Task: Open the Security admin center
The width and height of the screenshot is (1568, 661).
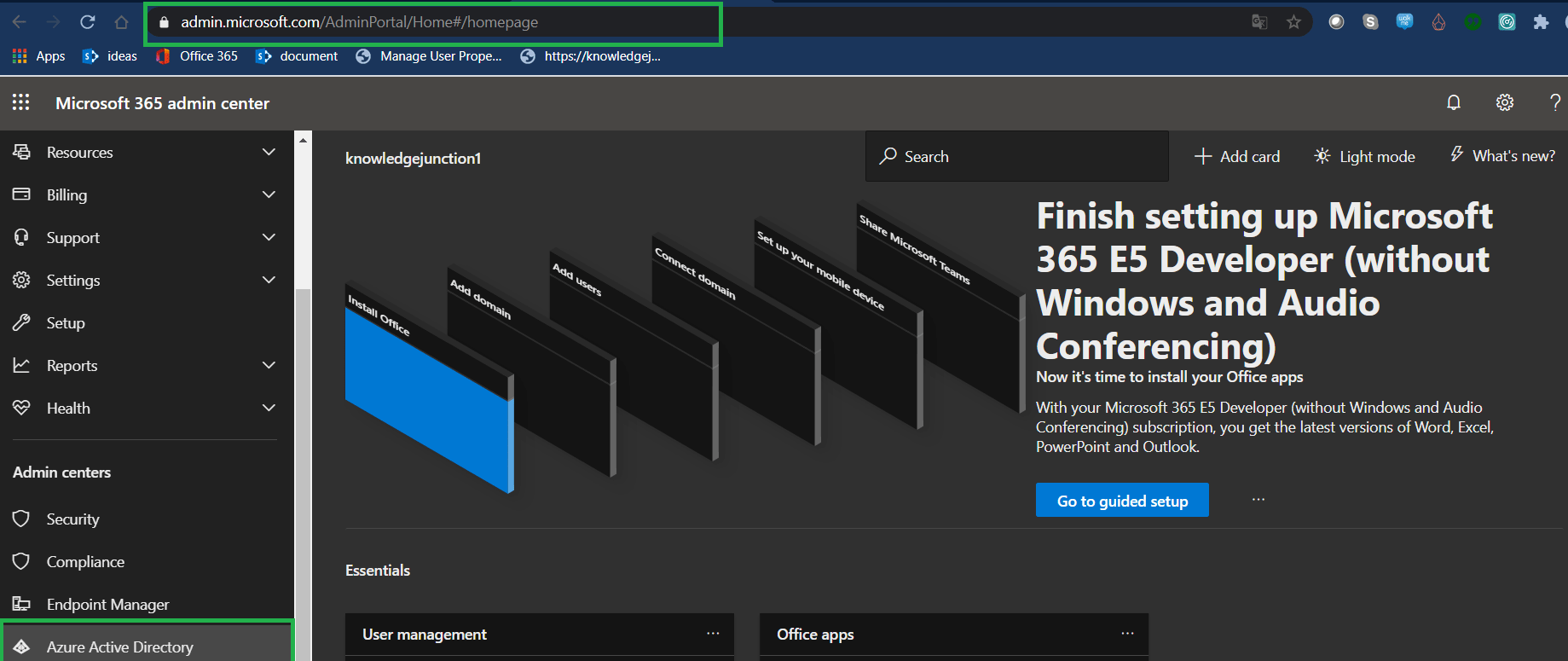Action: (x=147, y=519)
